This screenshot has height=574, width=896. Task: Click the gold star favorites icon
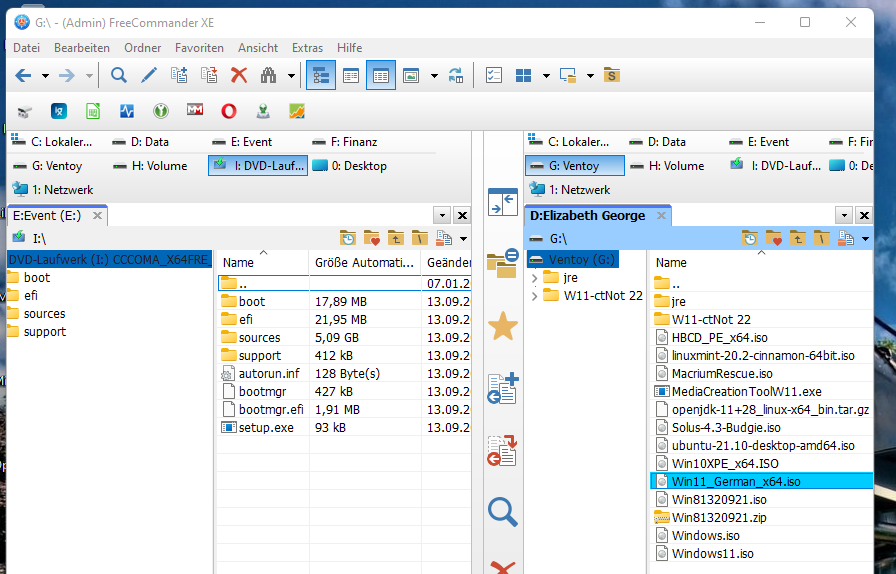click(503, 326)
